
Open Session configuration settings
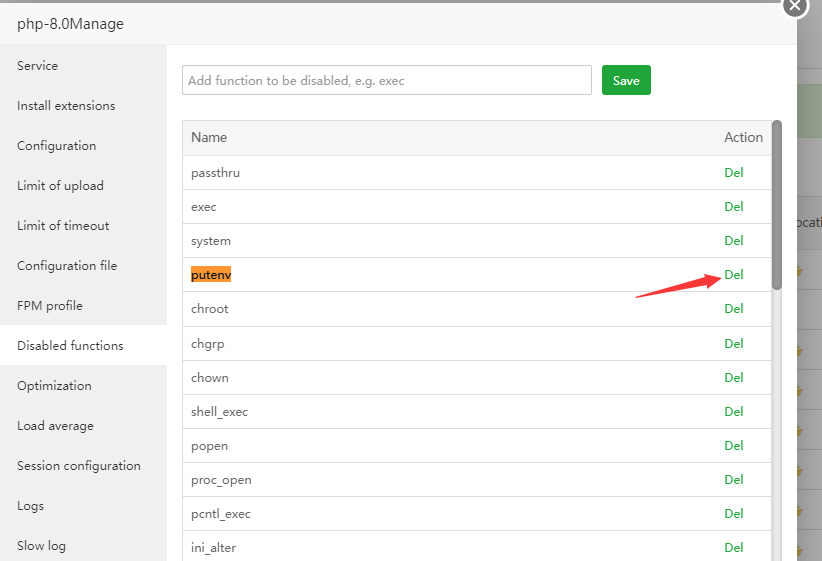[79, 466]
